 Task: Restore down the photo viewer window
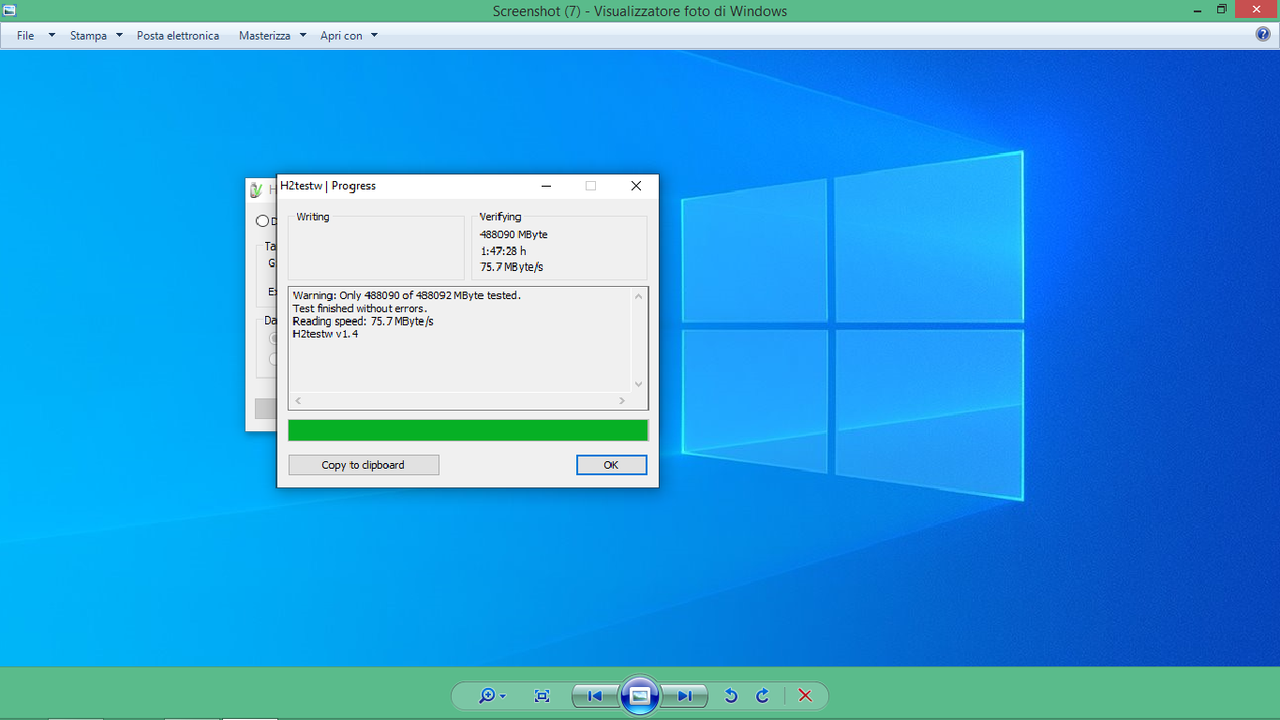[x=1221, y=9]
